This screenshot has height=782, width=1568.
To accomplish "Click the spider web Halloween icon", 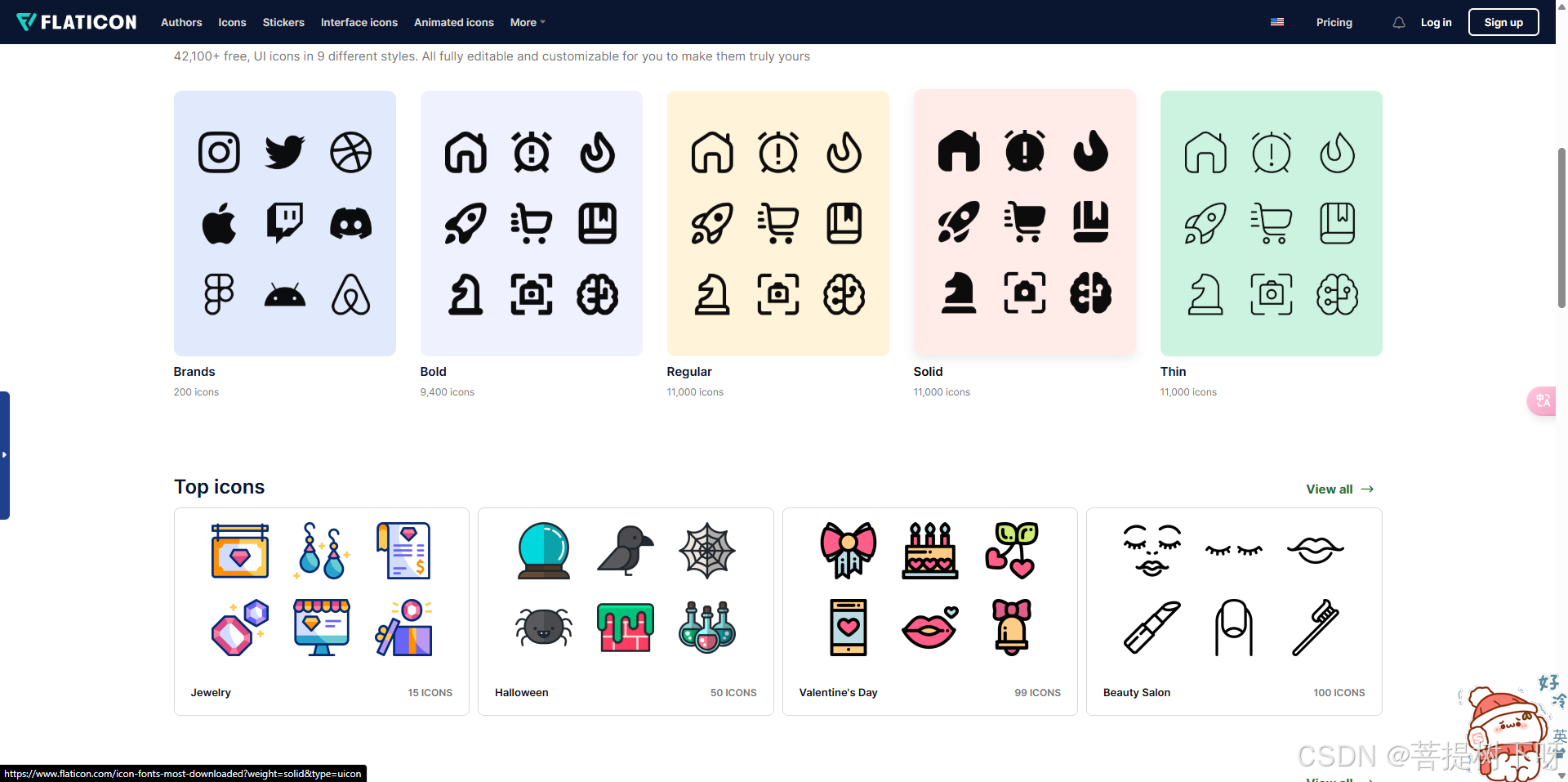I will click(x=707, y=551).
